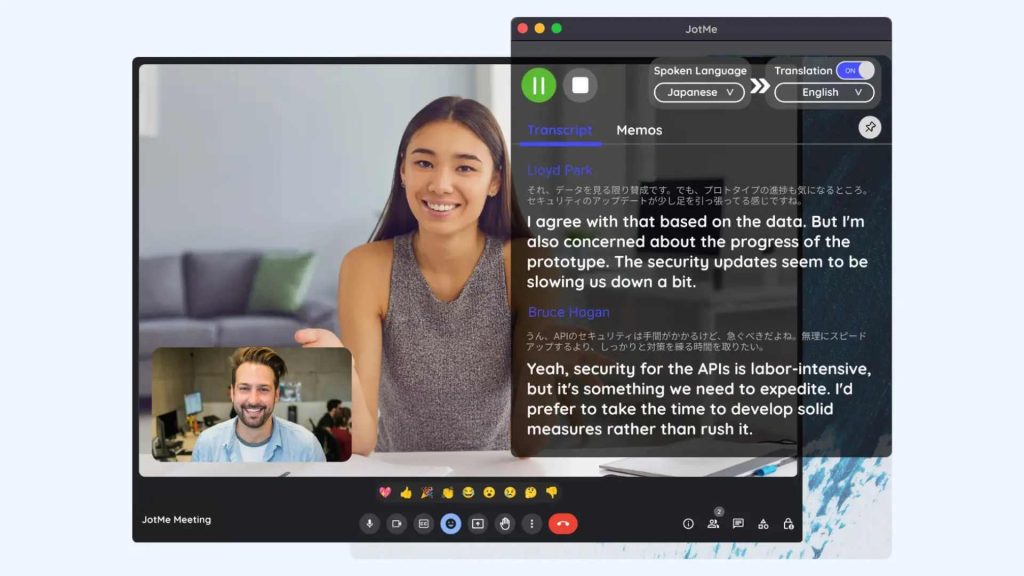1024x576 pixels.
Task: Open meeting details info icon
Action: pos(688,524)
